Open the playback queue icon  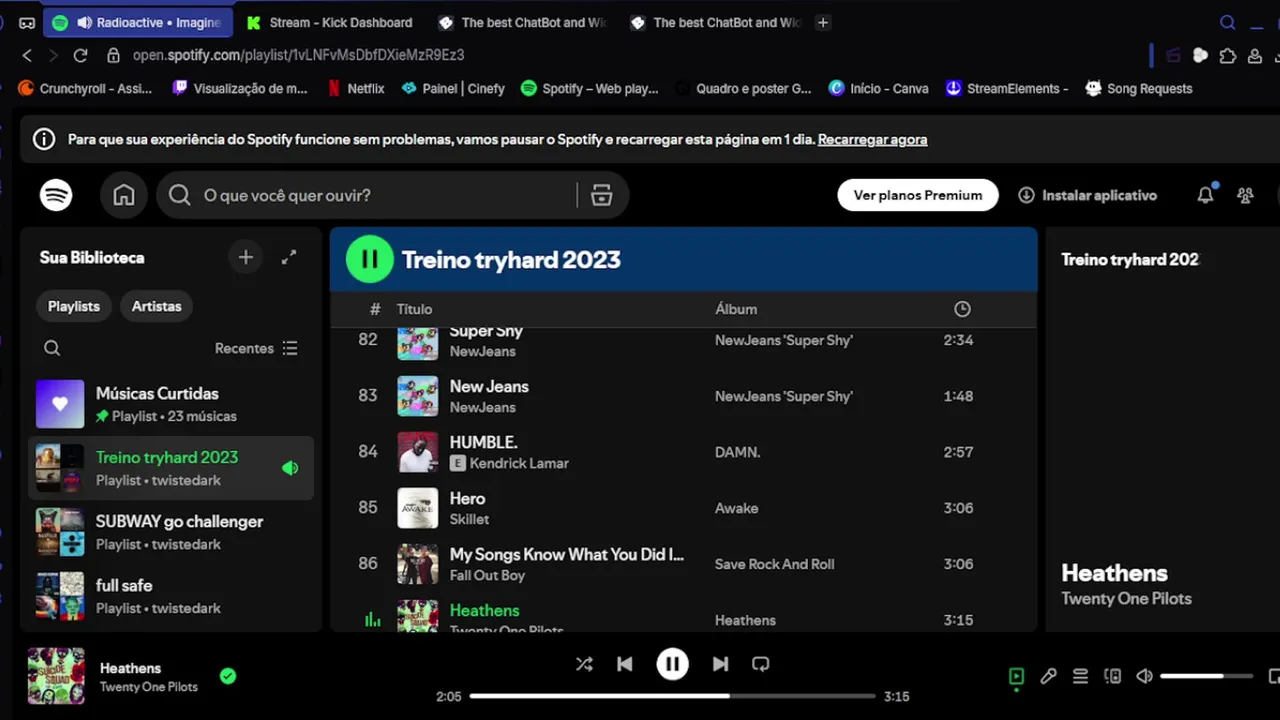(x=1080, y=676)
